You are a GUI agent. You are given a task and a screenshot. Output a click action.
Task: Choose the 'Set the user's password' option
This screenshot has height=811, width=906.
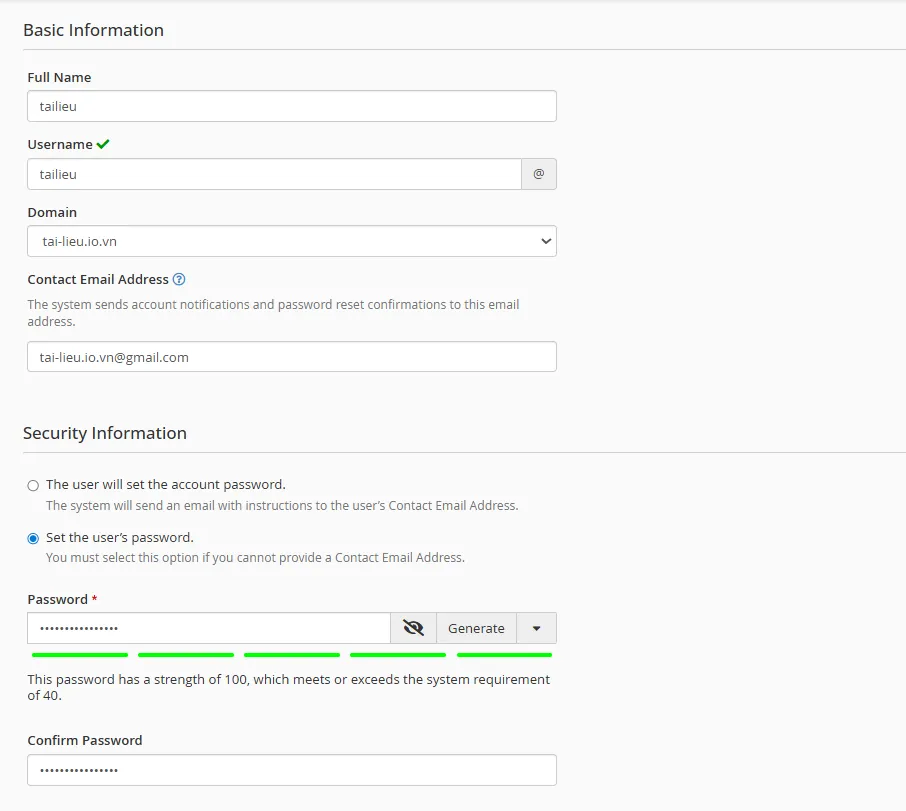tap(31, 537)
